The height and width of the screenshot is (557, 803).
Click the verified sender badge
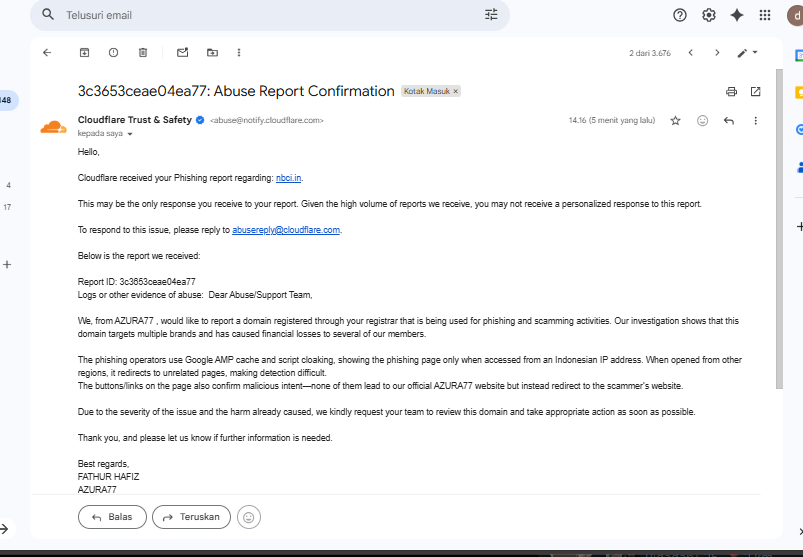pyautogui.click(x=200, y=120)
